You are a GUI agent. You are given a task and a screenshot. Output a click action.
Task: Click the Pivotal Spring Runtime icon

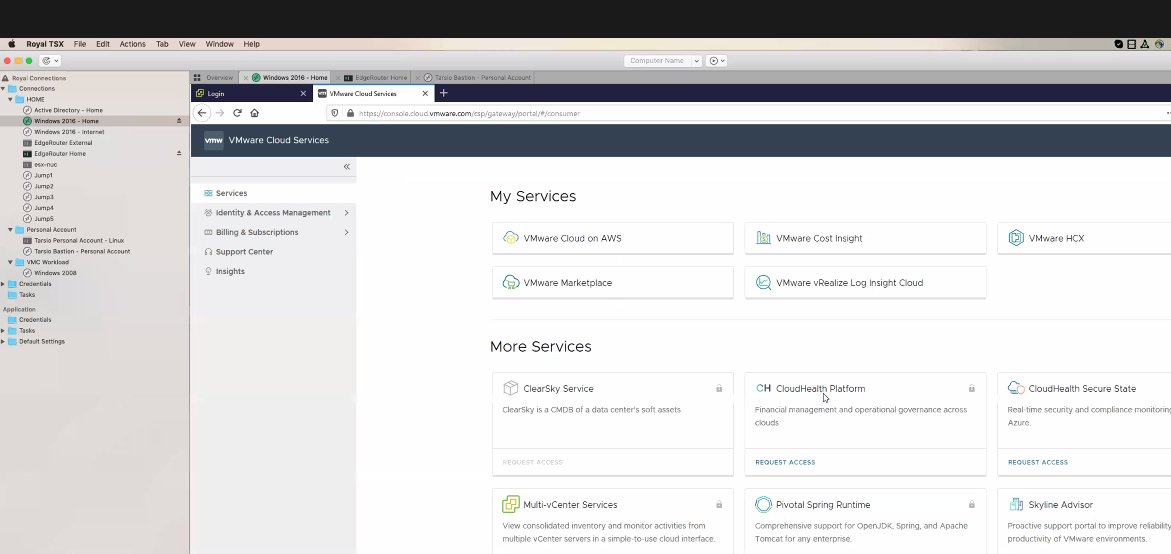pyautogui.click(x=763, y=505)
